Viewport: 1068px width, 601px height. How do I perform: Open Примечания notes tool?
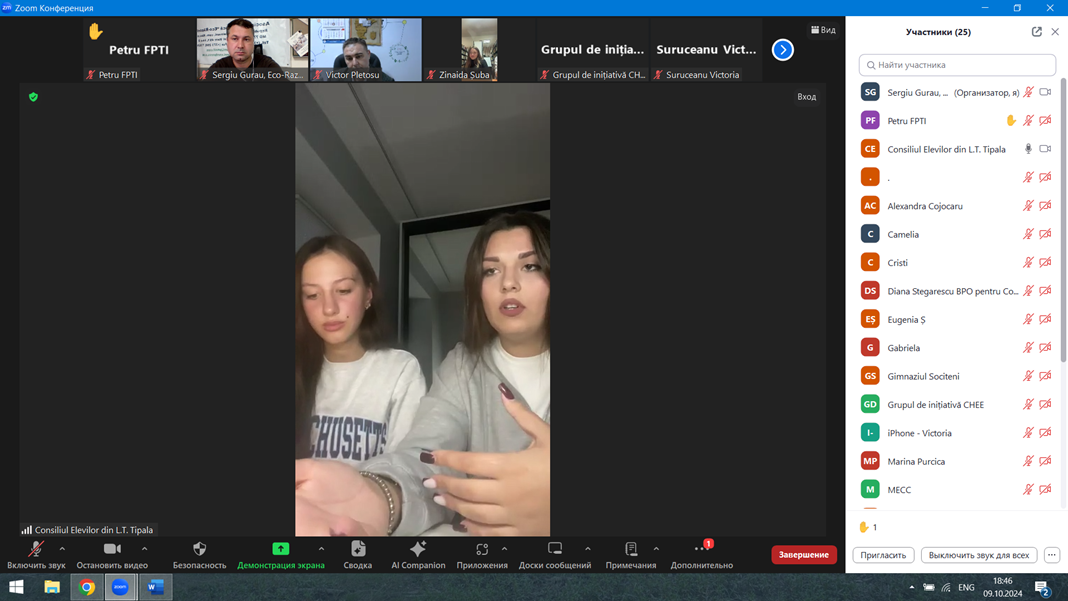631,549
